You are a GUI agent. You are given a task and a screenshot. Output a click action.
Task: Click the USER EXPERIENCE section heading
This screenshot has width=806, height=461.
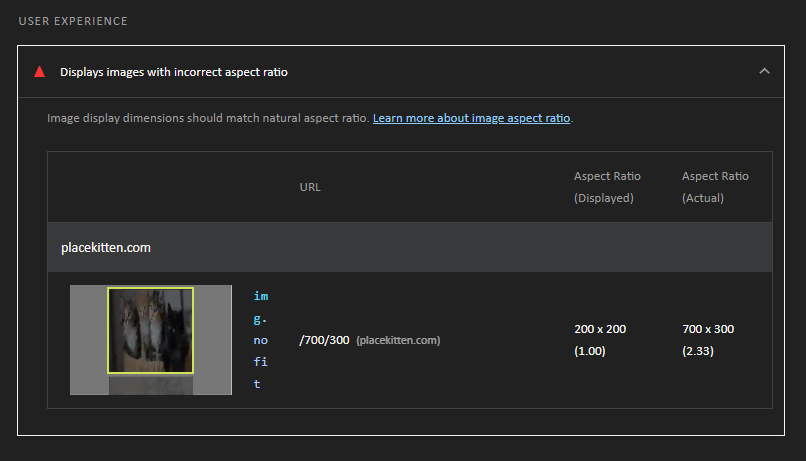[x=73, y=21]
